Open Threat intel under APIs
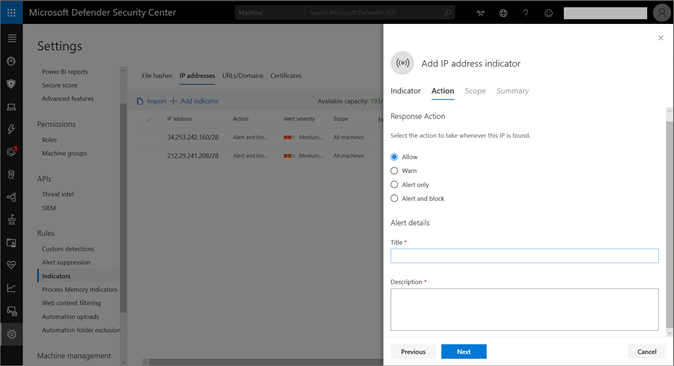Image resolution: width=674 pixels, height=366 pixels. tap(58, 194)
